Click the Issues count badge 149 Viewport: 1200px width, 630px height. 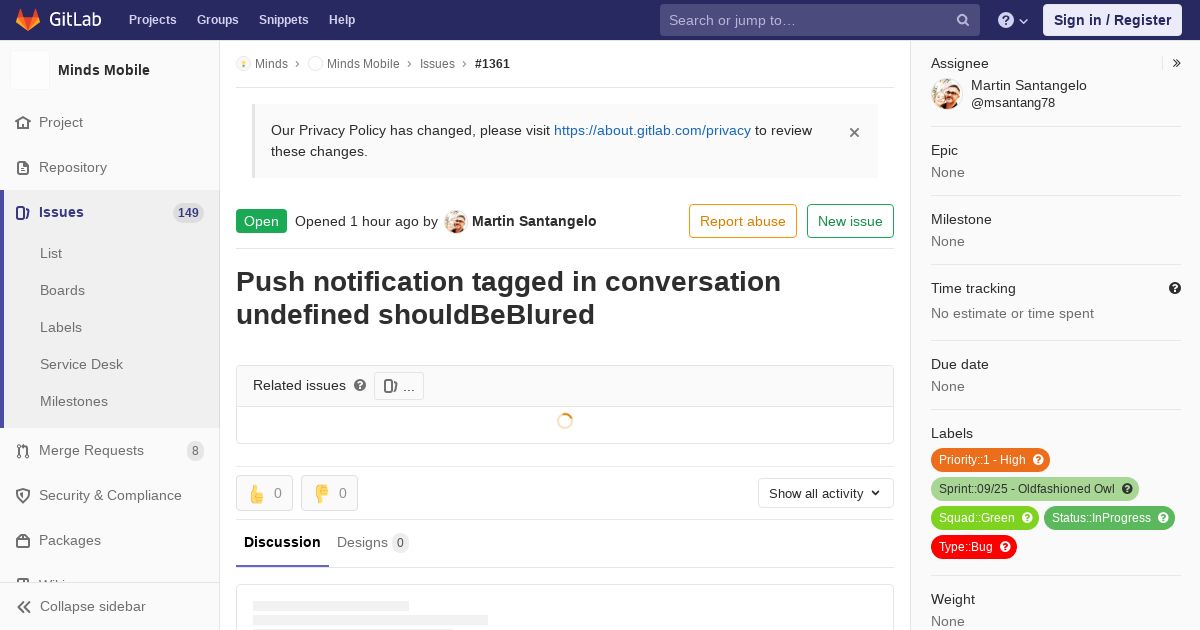click(188, 213)
